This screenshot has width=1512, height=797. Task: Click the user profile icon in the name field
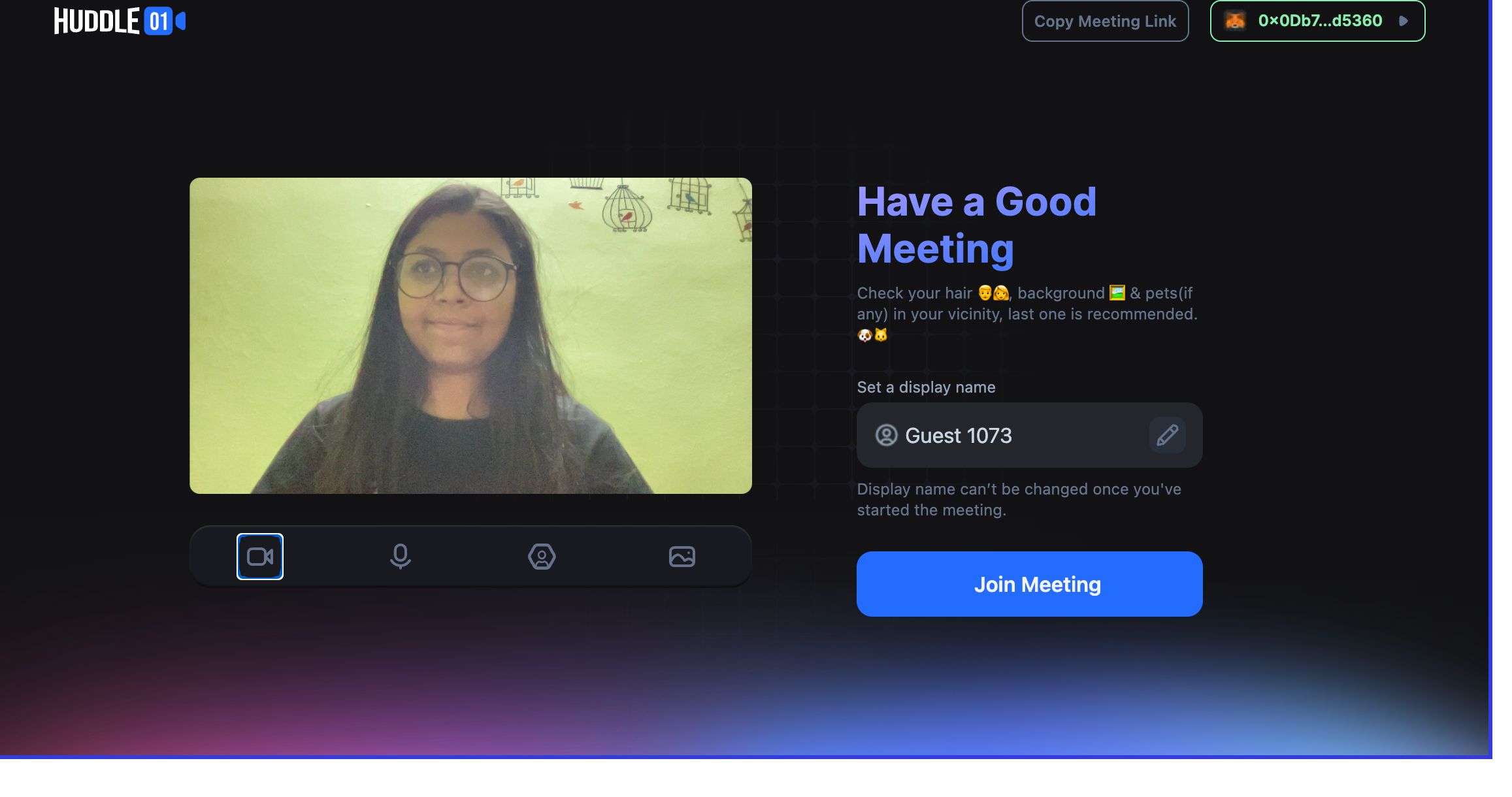click(887, 435)
